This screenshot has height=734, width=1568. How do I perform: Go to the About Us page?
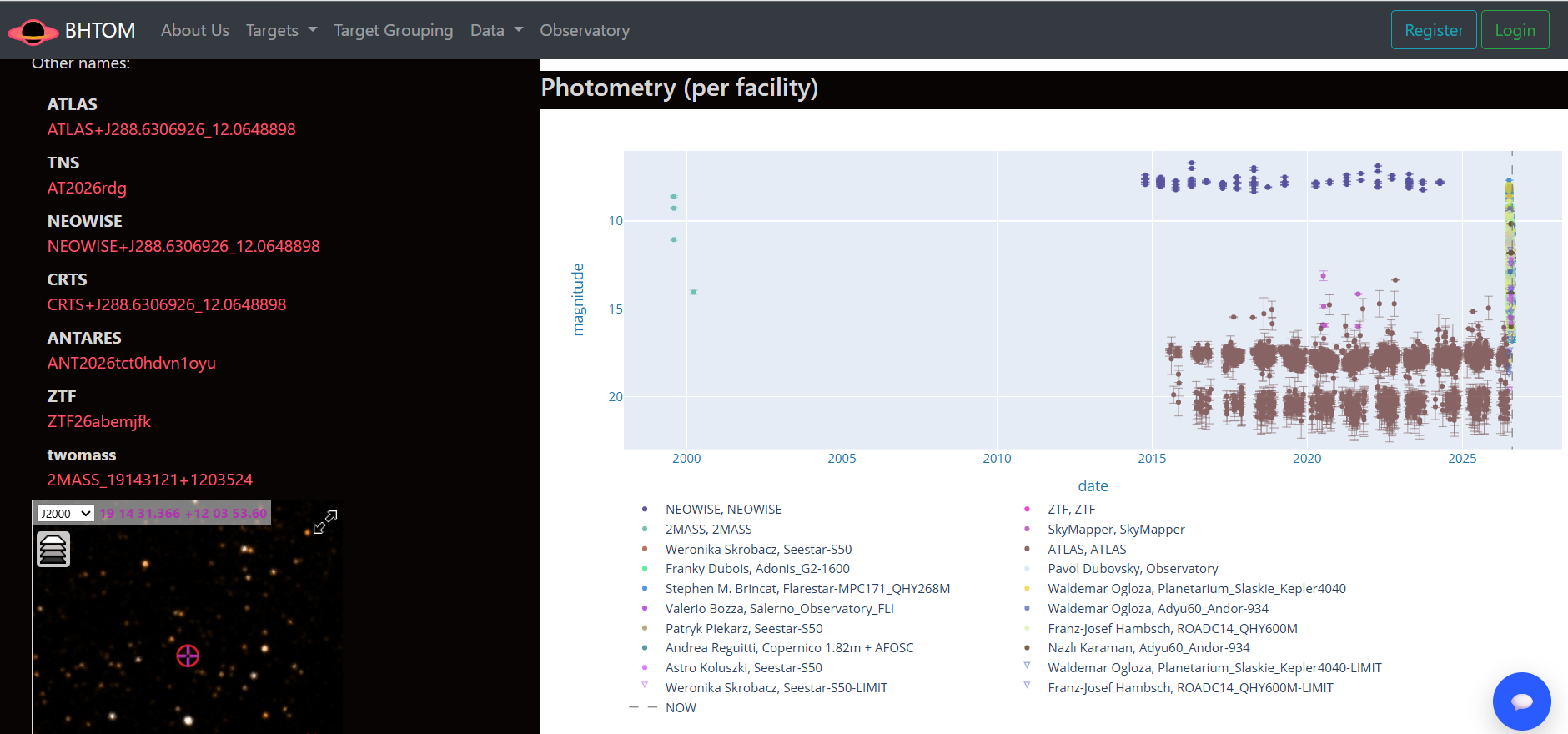[195, 30]
